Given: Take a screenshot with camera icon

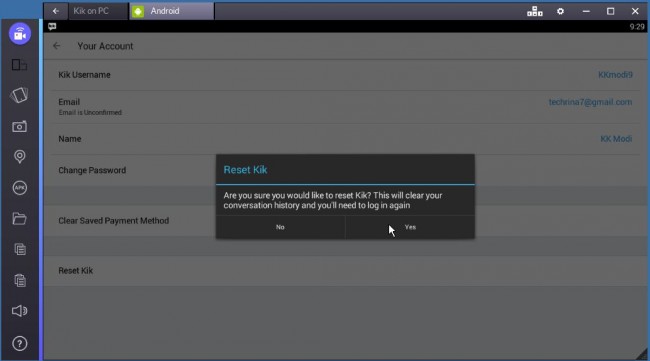Looking at the screenshot, I should [x=19, y=126].
